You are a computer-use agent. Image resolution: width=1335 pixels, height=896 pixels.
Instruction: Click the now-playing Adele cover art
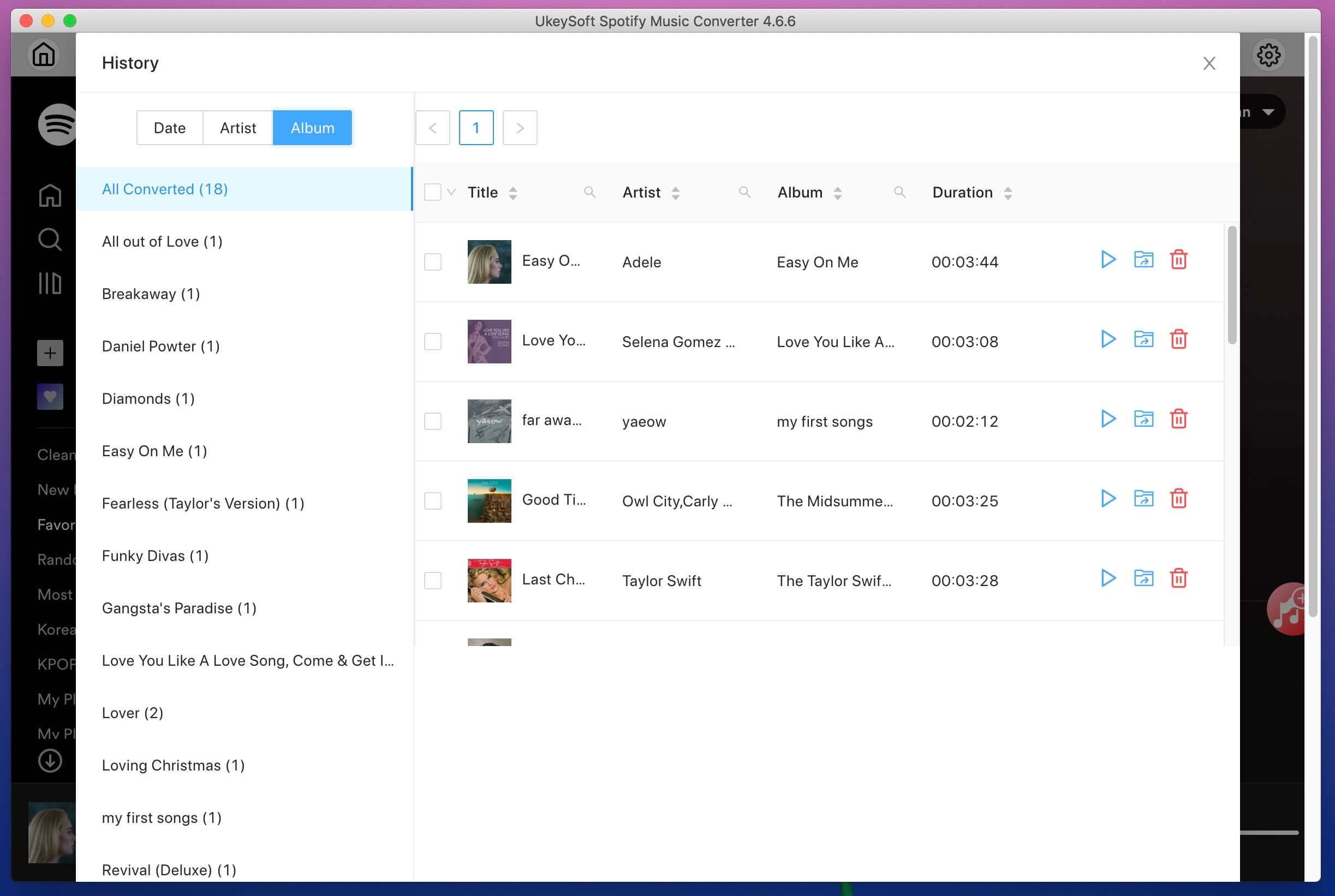pyautogui.click(x=52, y=833)
